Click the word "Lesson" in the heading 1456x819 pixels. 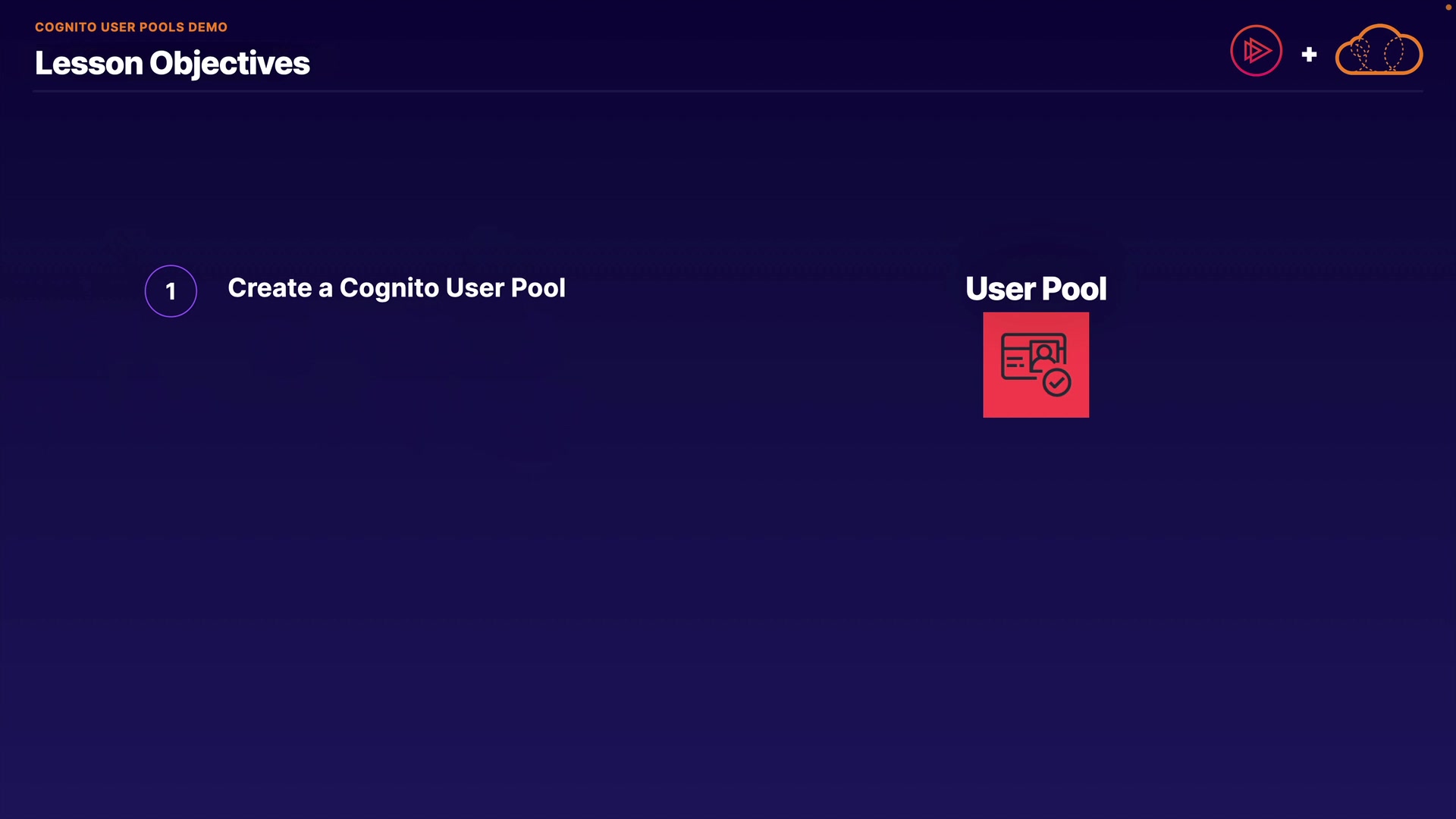89,64
